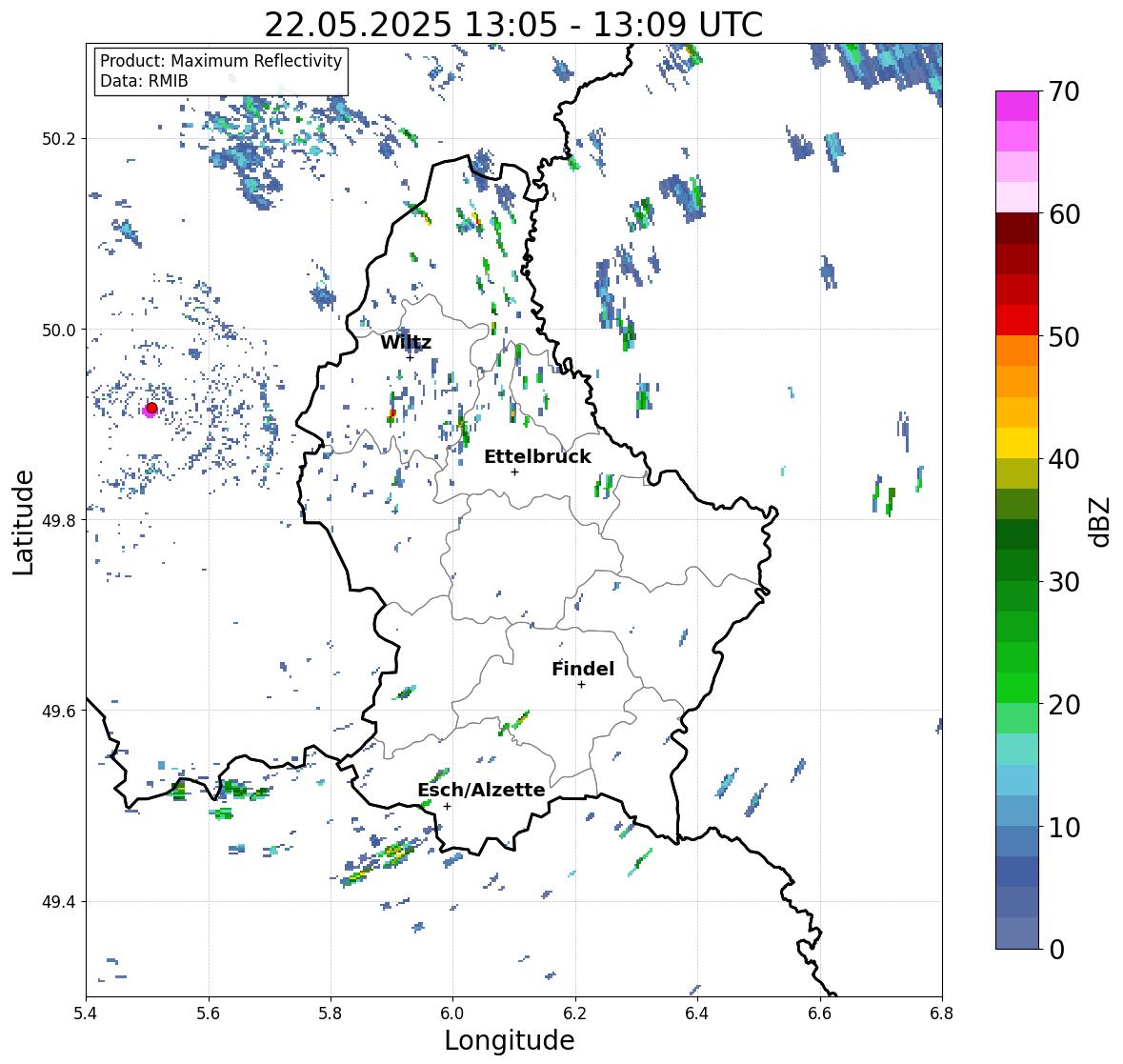1123x1064 pixels.
Task: Click the 6.4 longitude tick label
Action: 697,1013
